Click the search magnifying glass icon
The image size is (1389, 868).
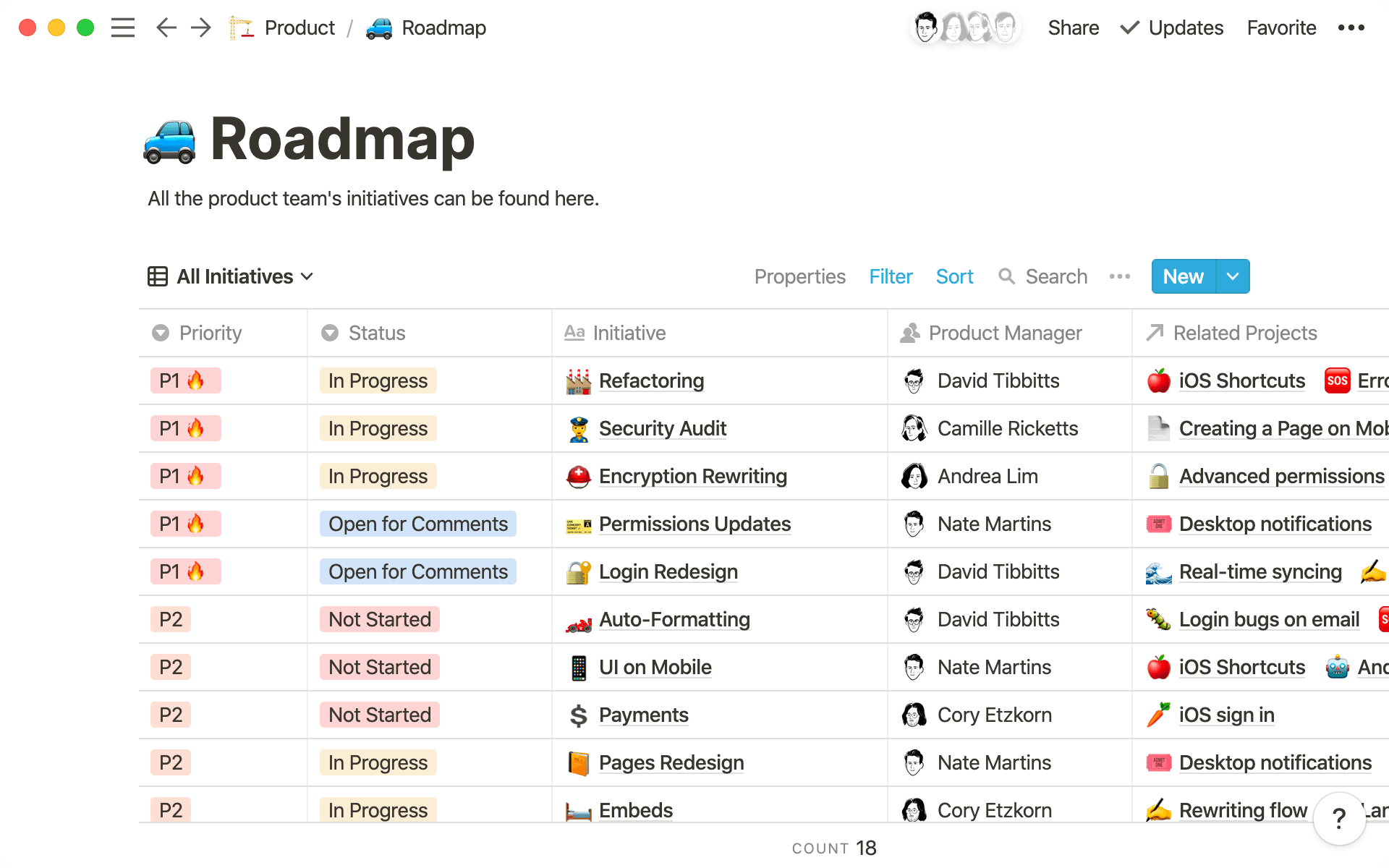[1007, 276]
